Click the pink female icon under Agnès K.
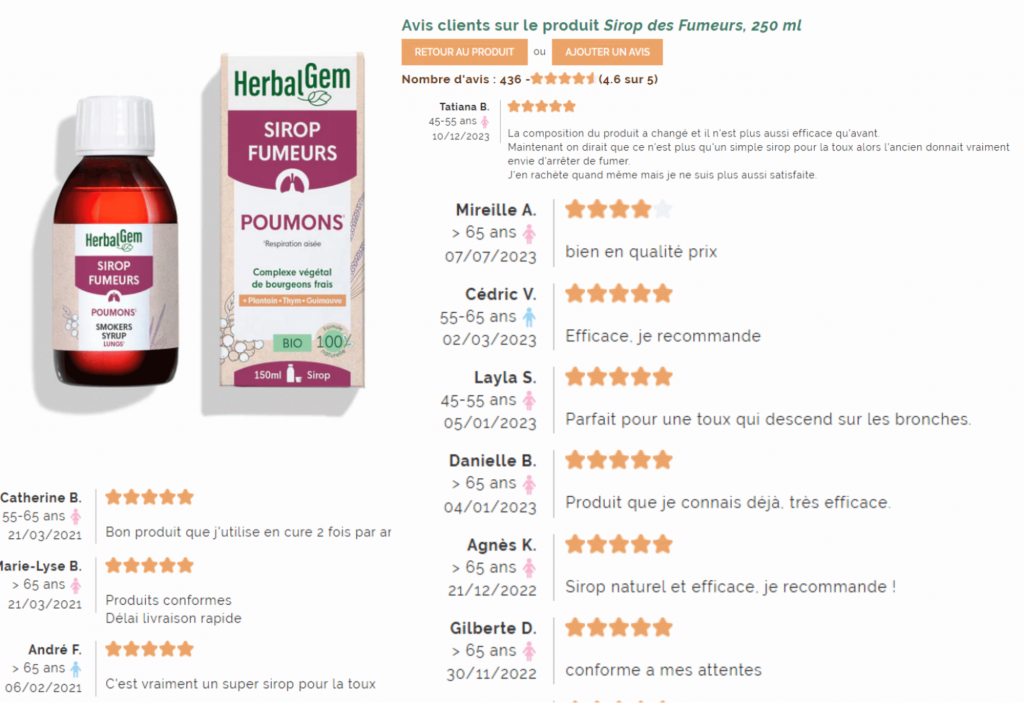 [x=530, y=568]
